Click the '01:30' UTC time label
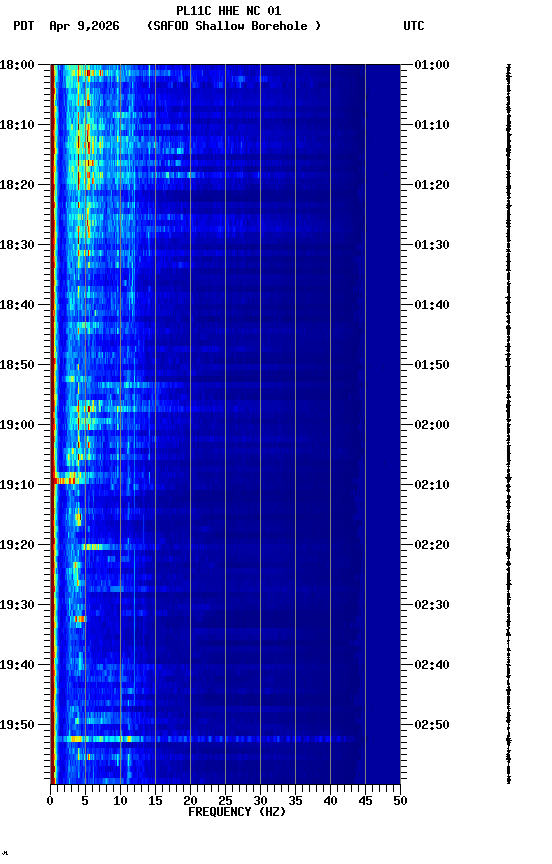The height and width of the screenshot is (864, 552). coord(432,245)
